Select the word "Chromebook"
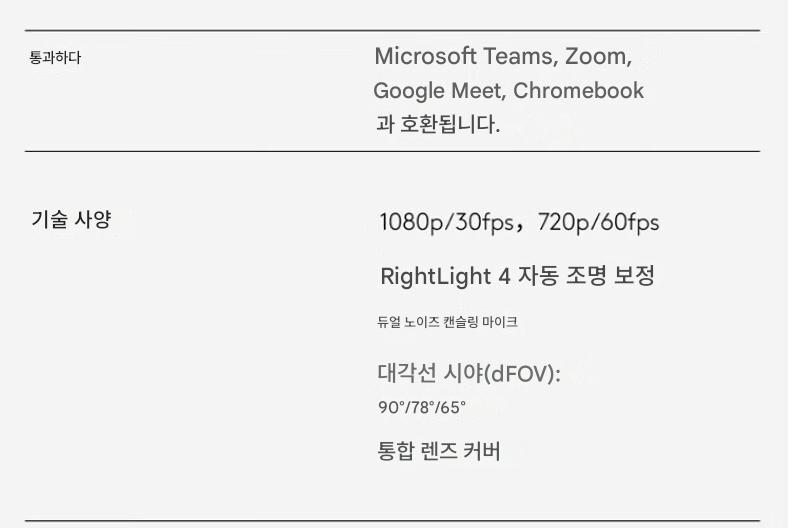This screenshot has height=528, width=790. (579, 91)
